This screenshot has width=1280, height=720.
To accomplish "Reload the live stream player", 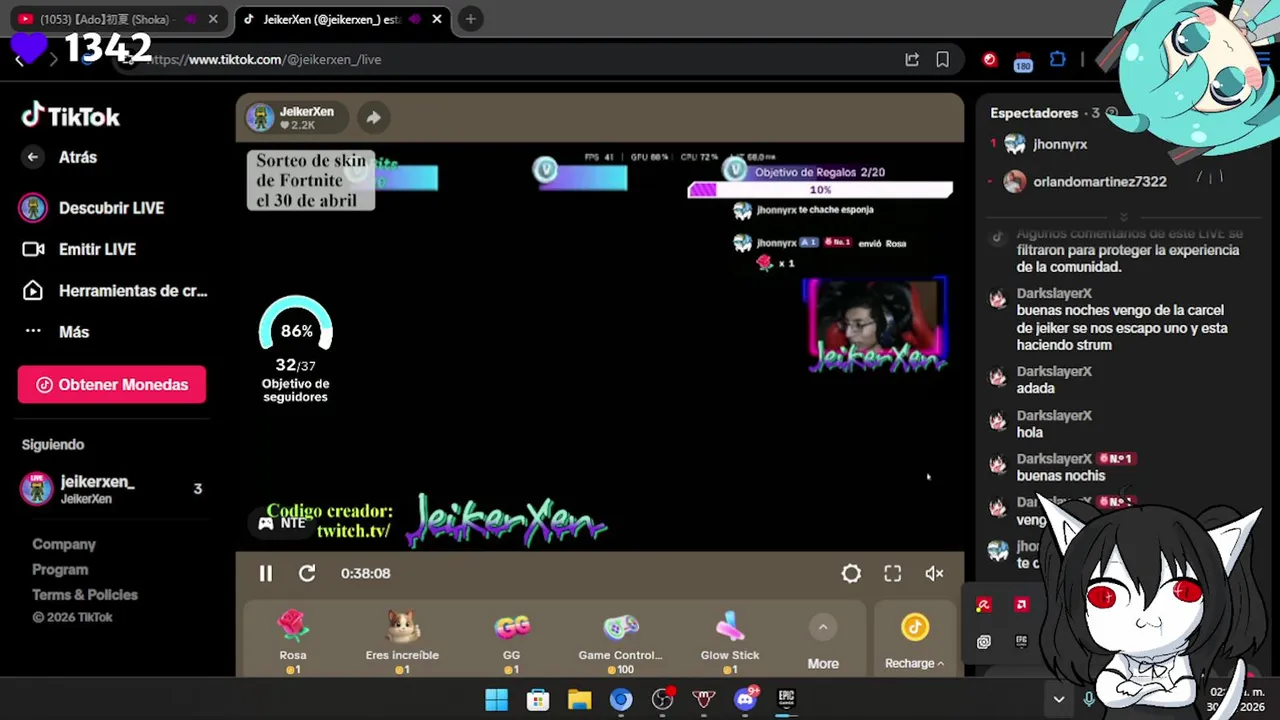I will (x=307, y=573).
